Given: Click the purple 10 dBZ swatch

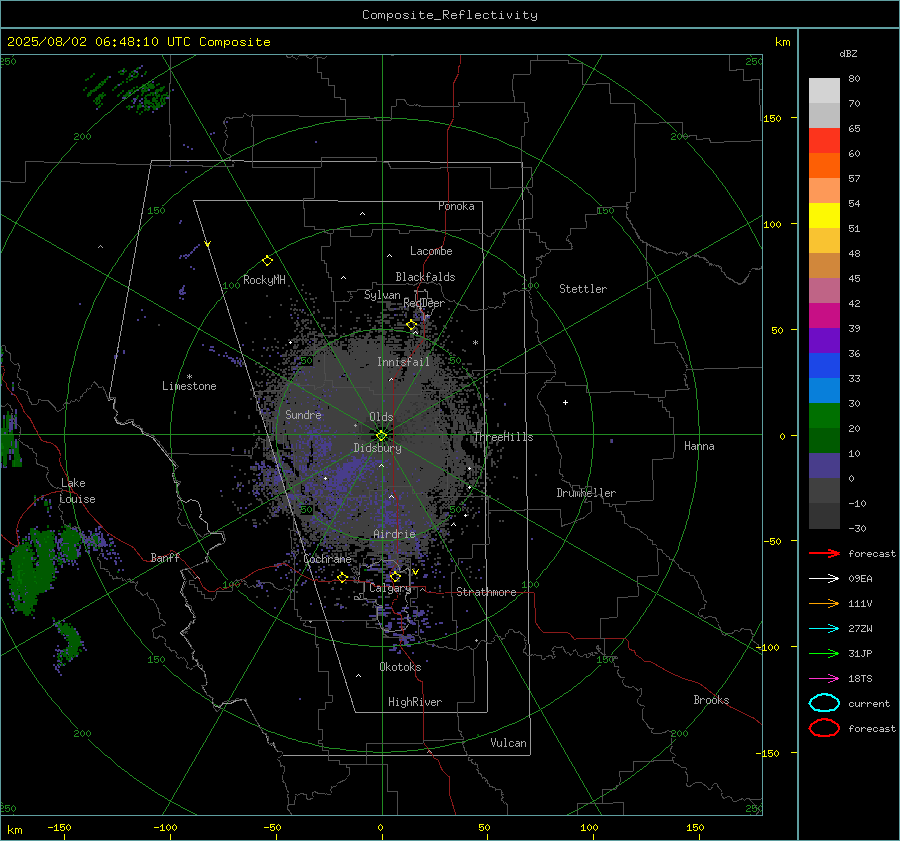Looking at the screenshot, I should [824, 466].
